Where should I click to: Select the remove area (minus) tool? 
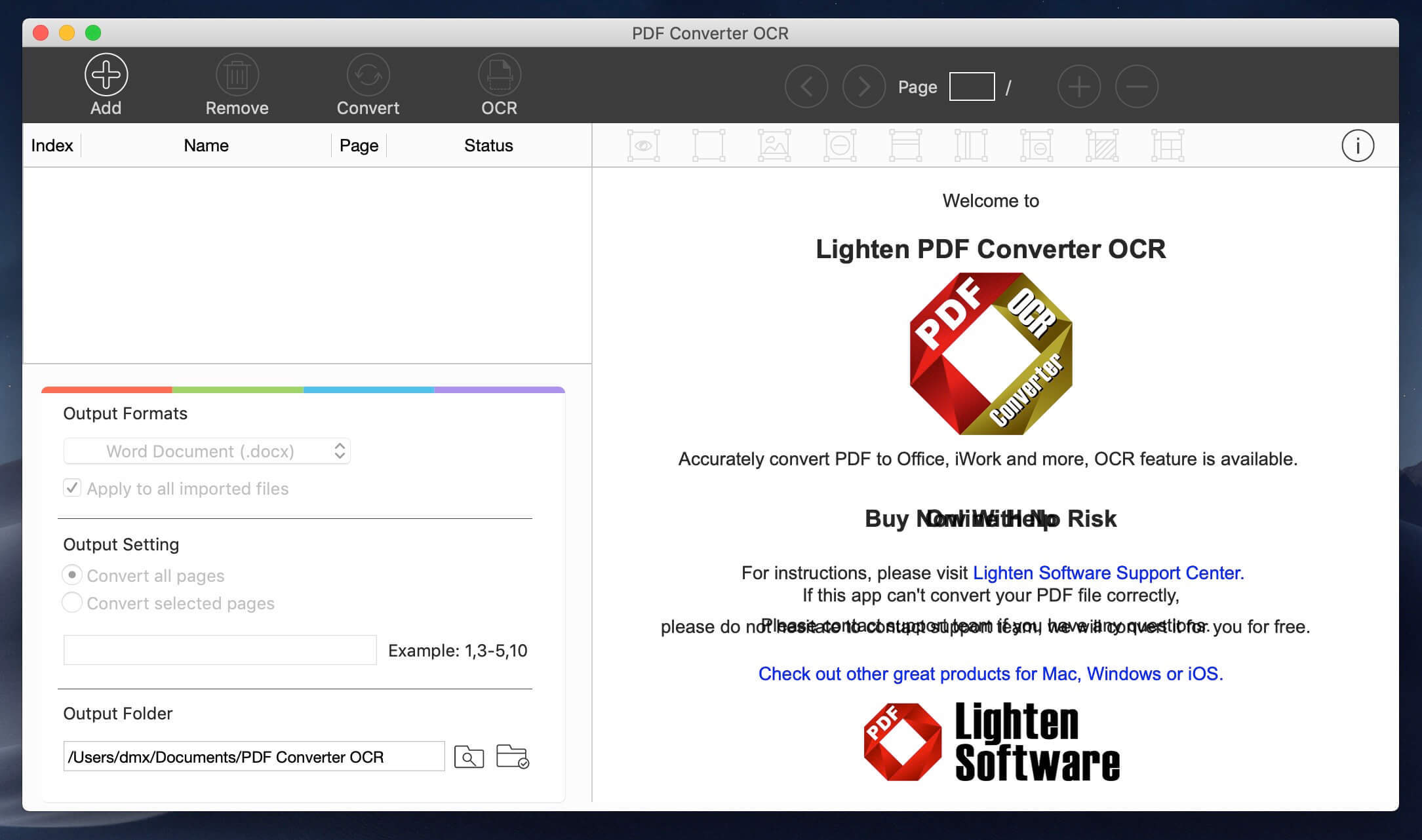(x=840, y=145)
